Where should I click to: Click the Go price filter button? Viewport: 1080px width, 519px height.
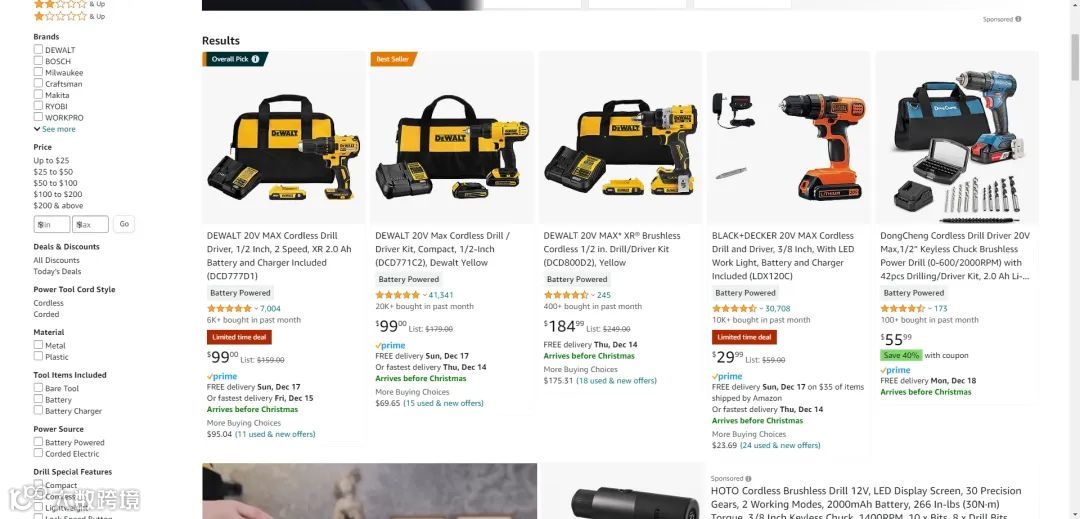click(124, 224)
